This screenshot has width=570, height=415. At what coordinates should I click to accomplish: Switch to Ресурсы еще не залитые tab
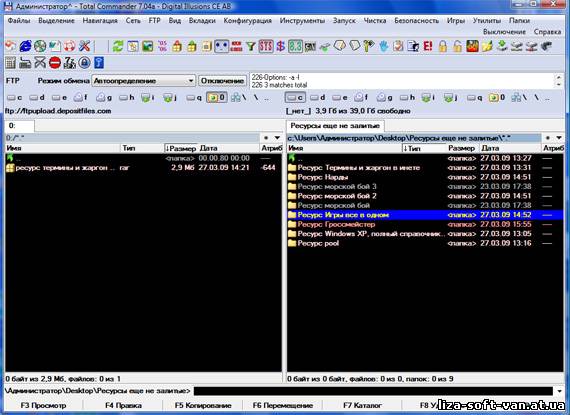335,126
